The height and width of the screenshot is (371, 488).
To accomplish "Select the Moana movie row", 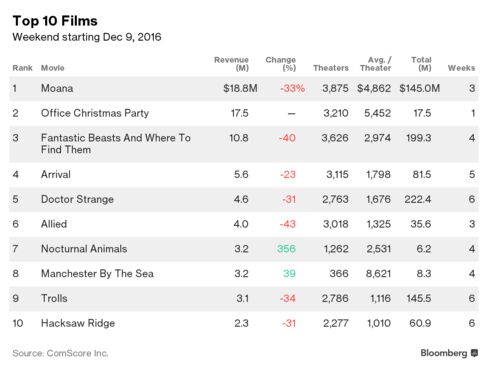I will point(244,89).
